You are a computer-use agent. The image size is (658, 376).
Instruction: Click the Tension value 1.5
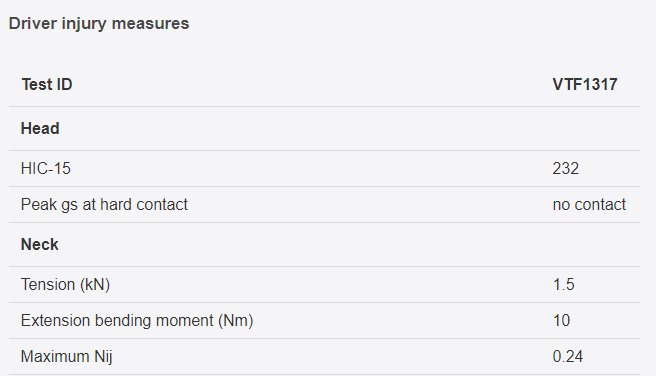[x=563, y=284]
